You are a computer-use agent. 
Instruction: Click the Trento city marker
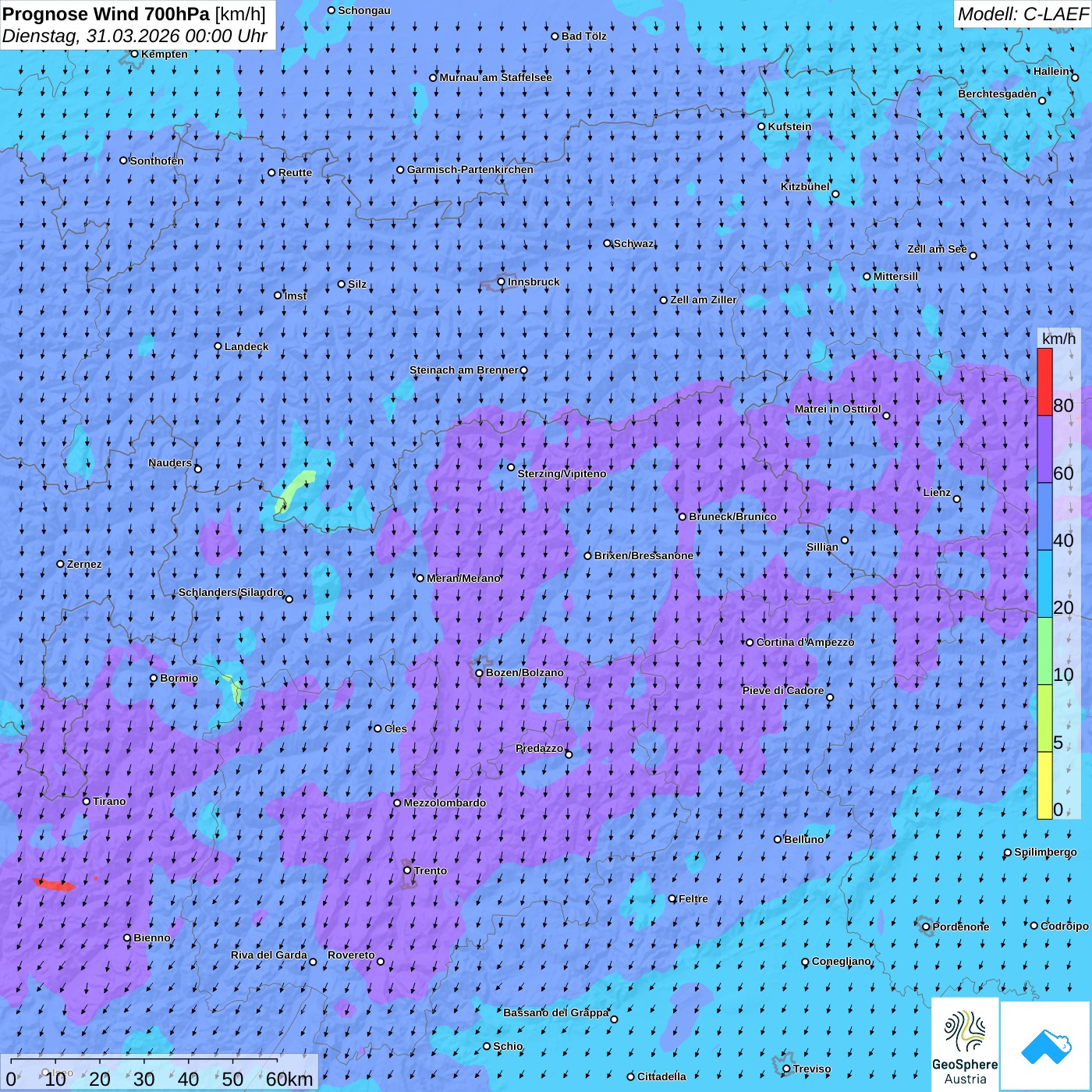click(407, 870)
